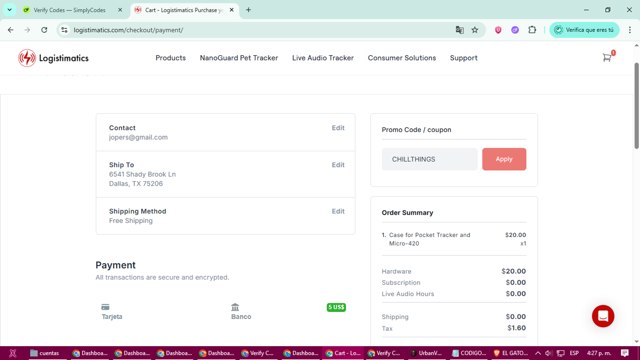
Task: Show hidden system tray icons
Action: coord(538,353)
